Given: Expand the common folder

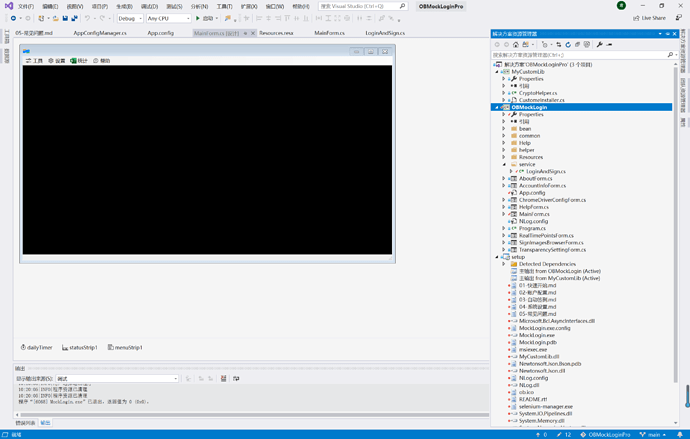Looking at the screenshot, I should tap(504, 136).
